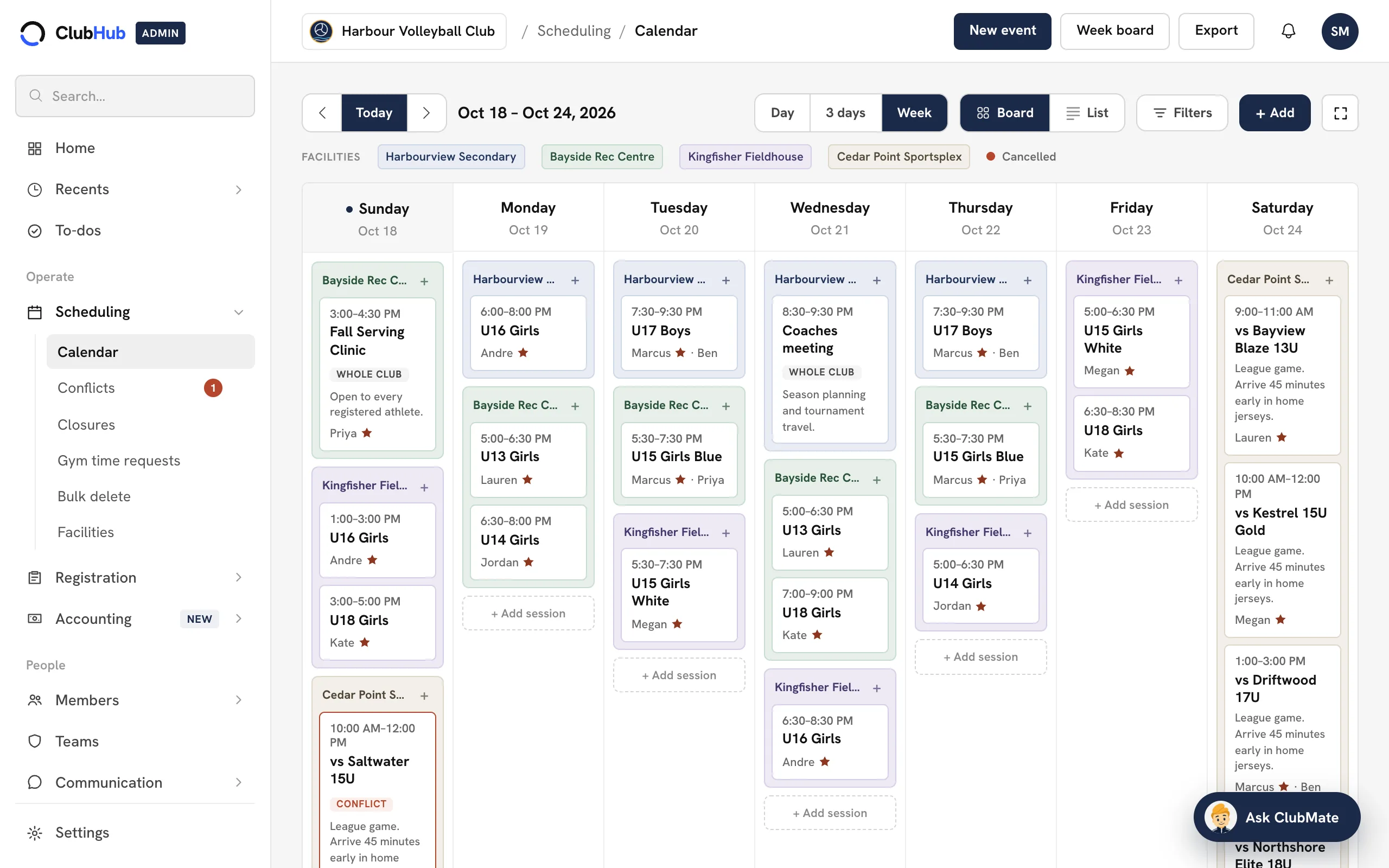This screenshot has height=868, width=1389.
Task: Open the SM user avatar menu
Action: [1340, 31]
